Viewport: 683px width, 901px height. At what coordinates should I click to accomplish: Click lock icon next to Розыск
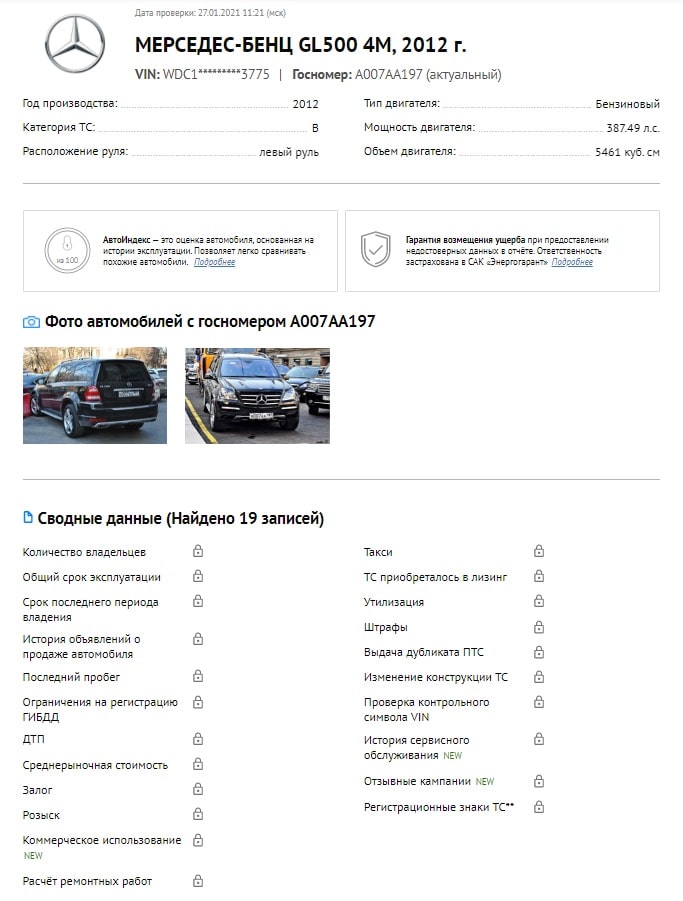click(198, 814)
